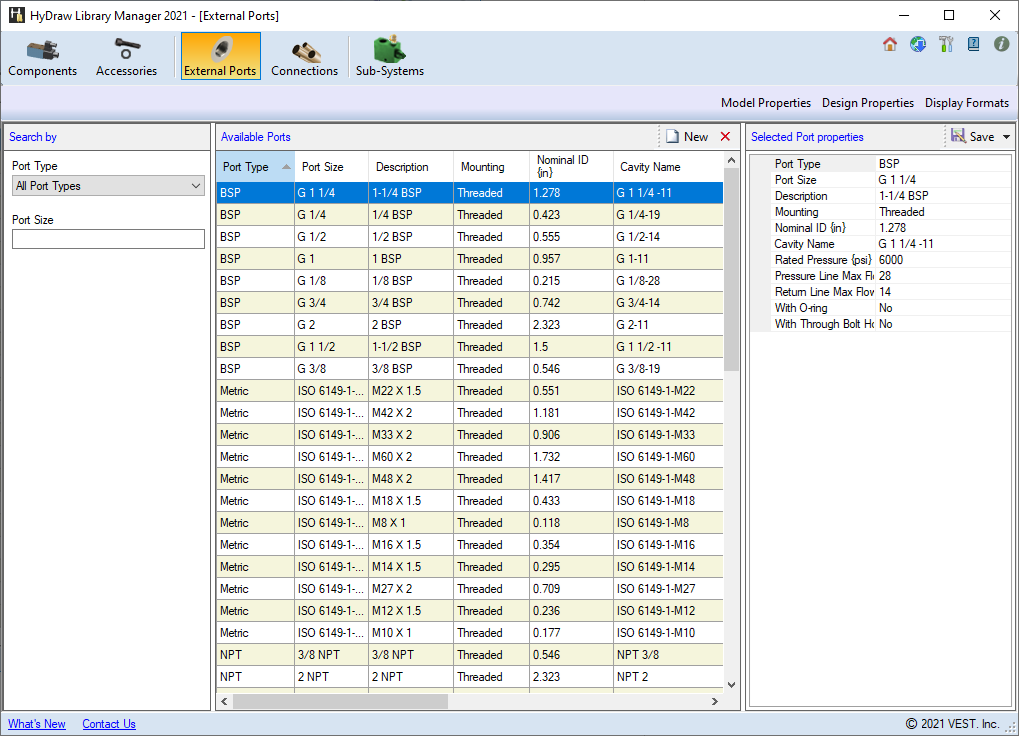Screen dimensions: 1019x736
Task: Click the vertical scrollbar down arrow
Action: [731, 684]
